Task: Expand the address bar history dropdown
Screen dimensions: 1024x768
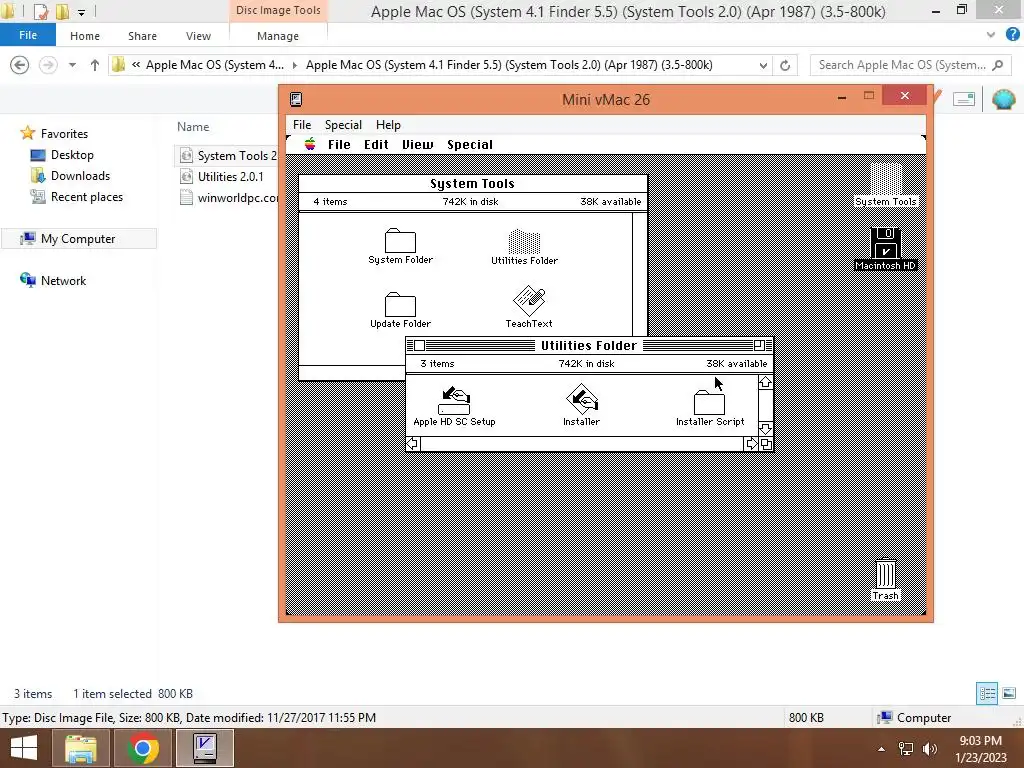Action: coord(763,65)
